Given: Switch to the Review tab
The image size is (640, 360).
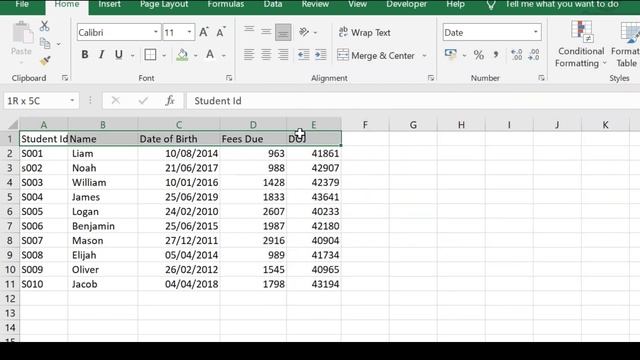Looking at the screenshot, I should coord(315,4).
